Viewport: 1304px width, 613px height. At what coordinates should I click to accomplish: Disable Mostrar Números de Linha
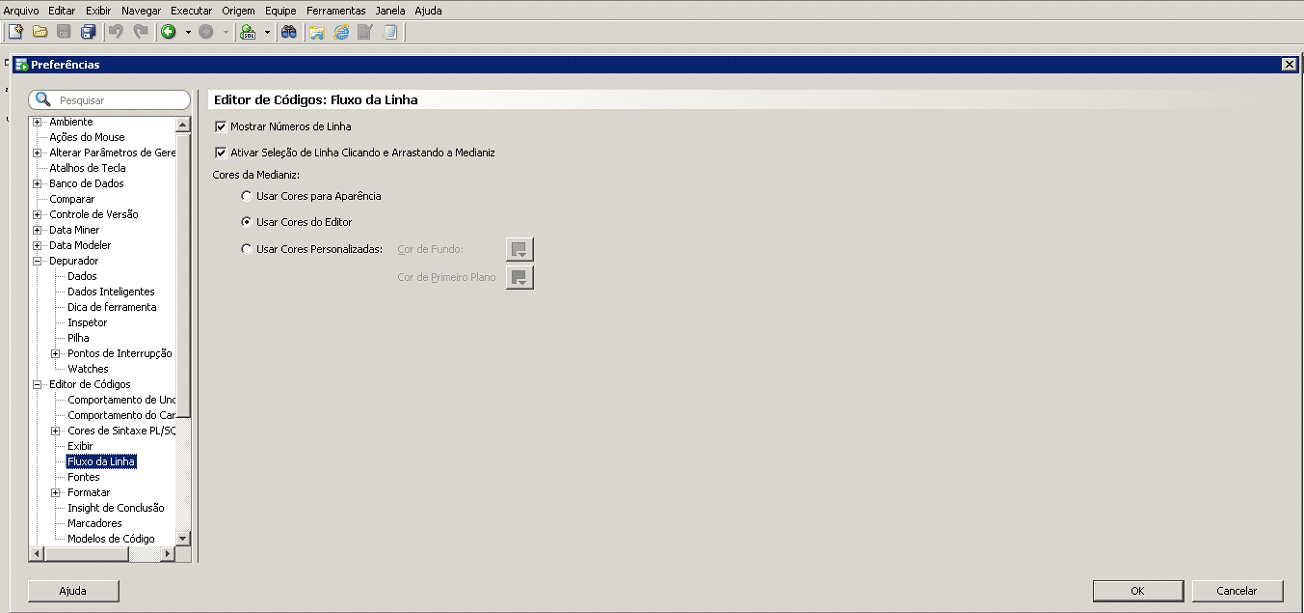(x=220, y=127)
